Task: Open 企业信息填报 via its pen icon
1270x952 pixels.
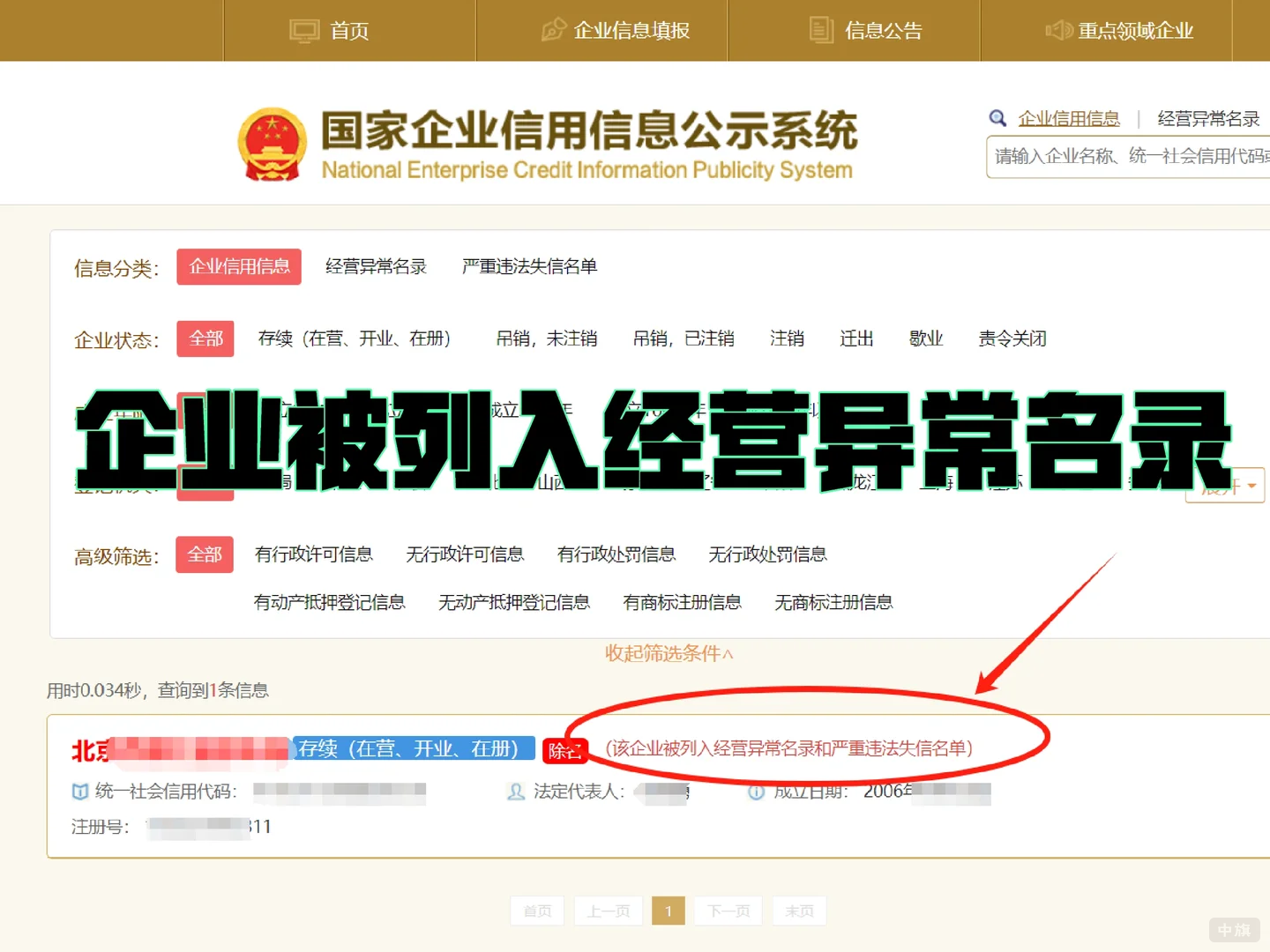Action: [553, 29]
